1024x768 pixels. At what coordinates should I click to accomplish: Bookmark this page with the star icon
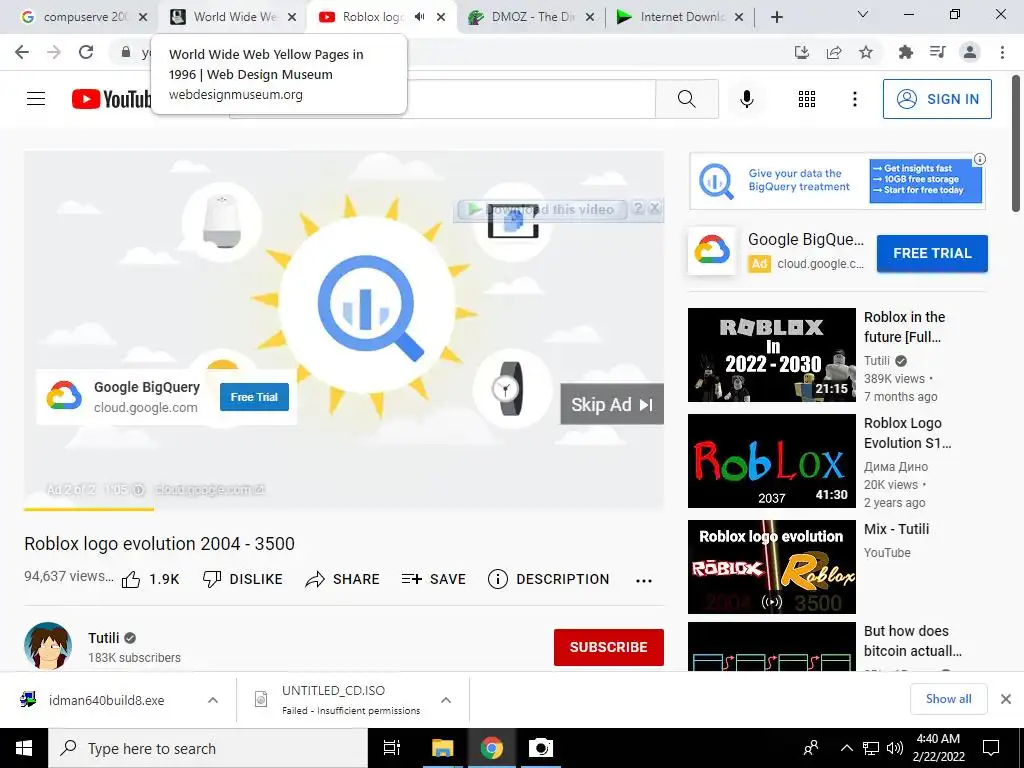[x=866, y=52]
